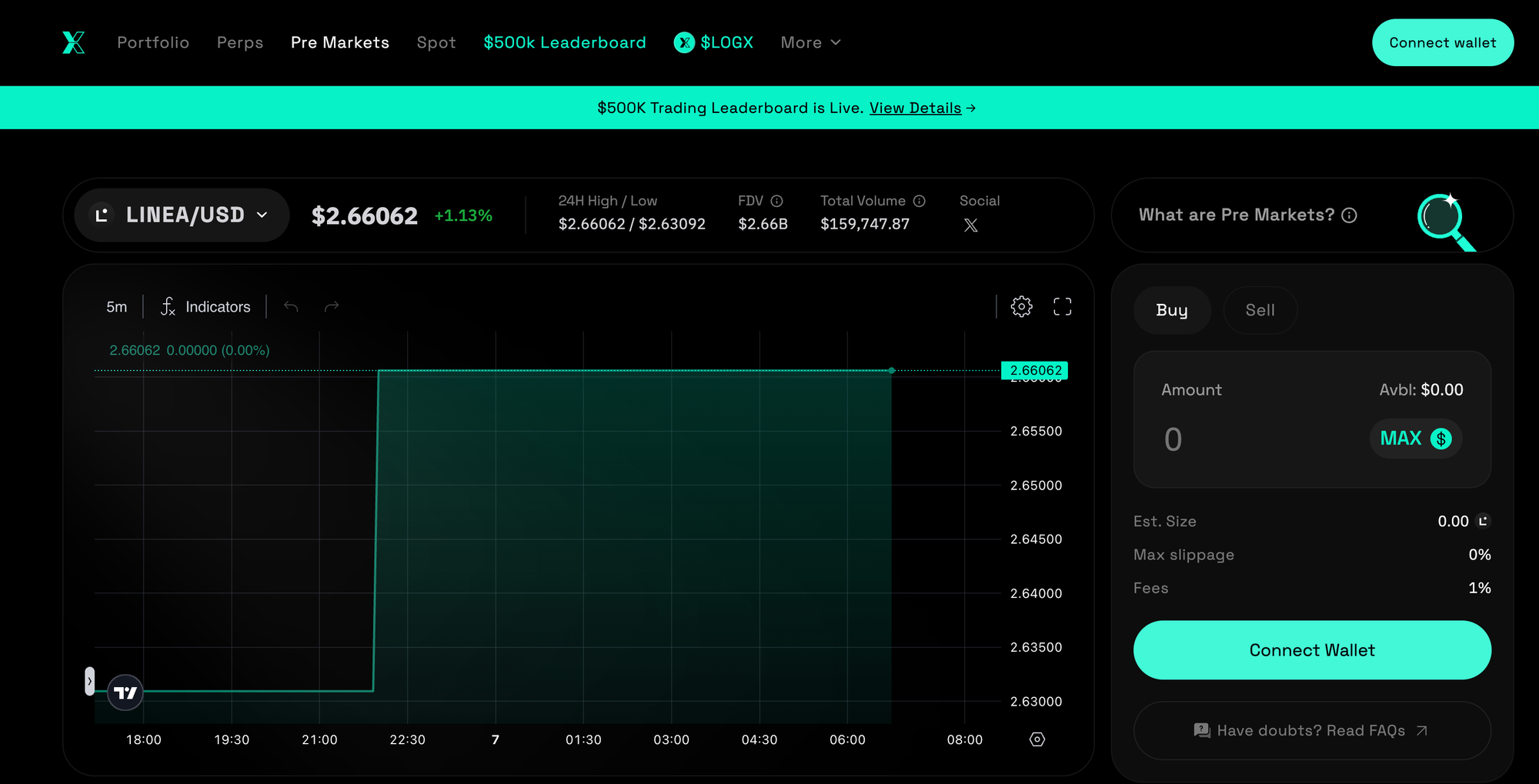Show FDV info tooltip icon
Viewport: 1539px width, 784px height.
click(776, 201)
